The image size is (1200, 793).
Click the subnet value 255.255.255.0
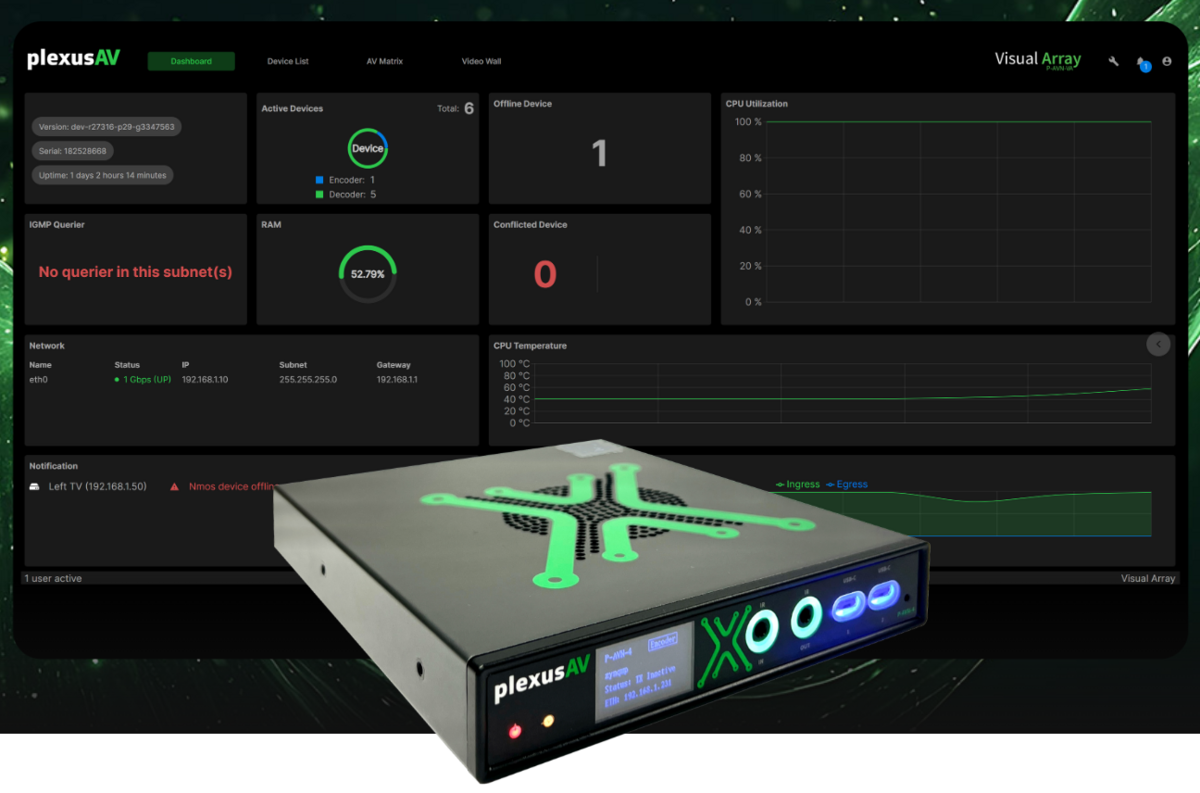tap(308, 380)
